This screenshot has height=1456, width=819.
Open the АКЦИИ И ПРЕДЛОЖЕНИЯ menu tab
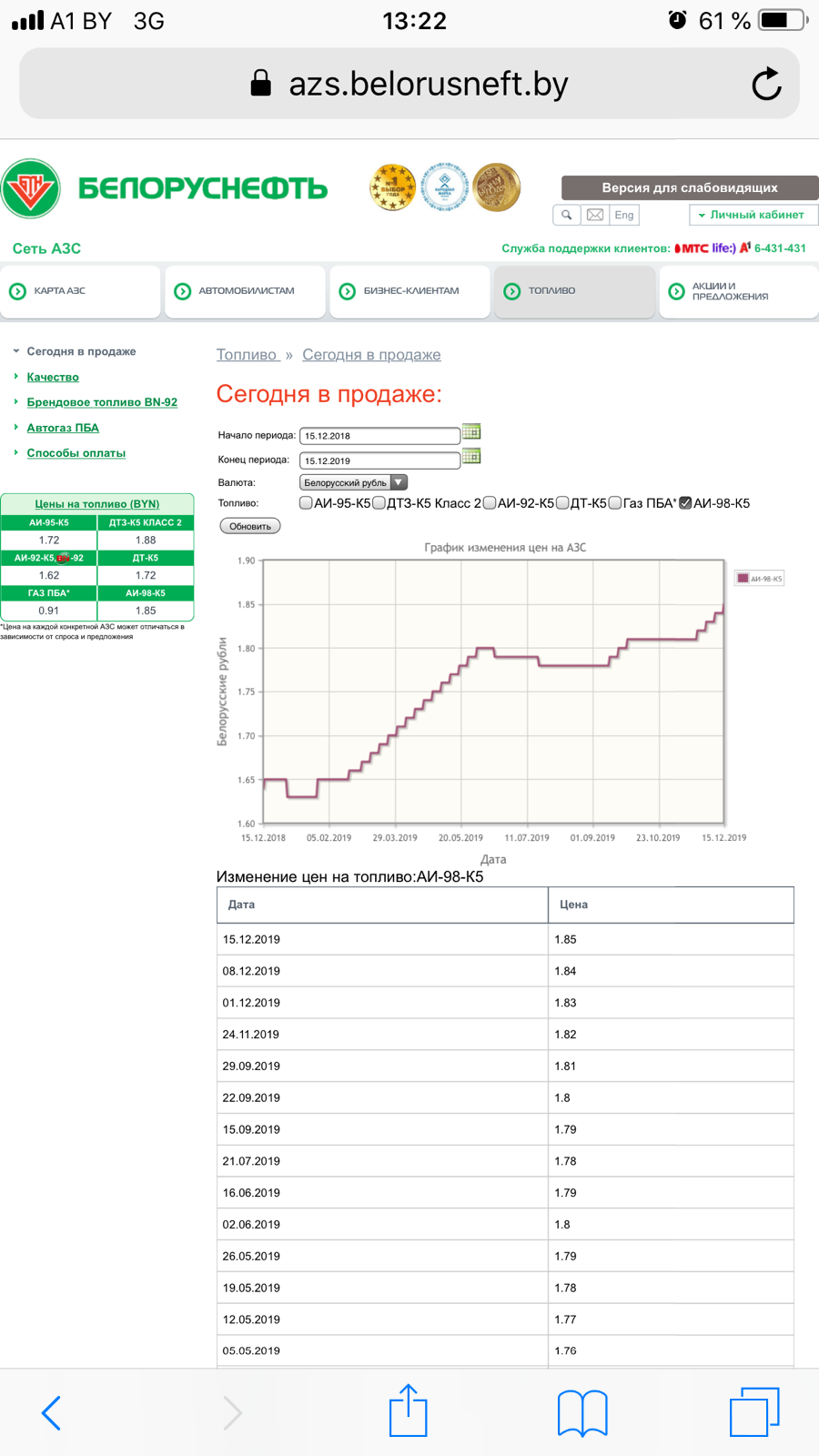click(x=739, y=291)
